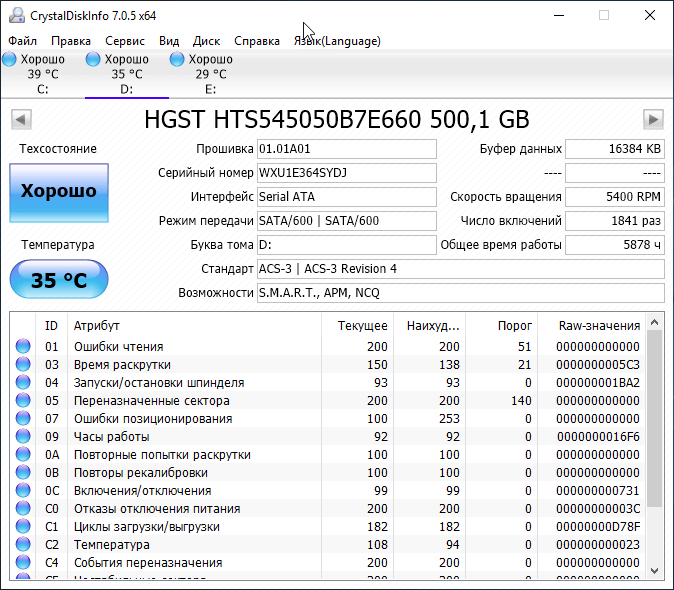674x590 pixels.
Task: Click the rotation speed field 5400 RPM
Action: [615, 197]
